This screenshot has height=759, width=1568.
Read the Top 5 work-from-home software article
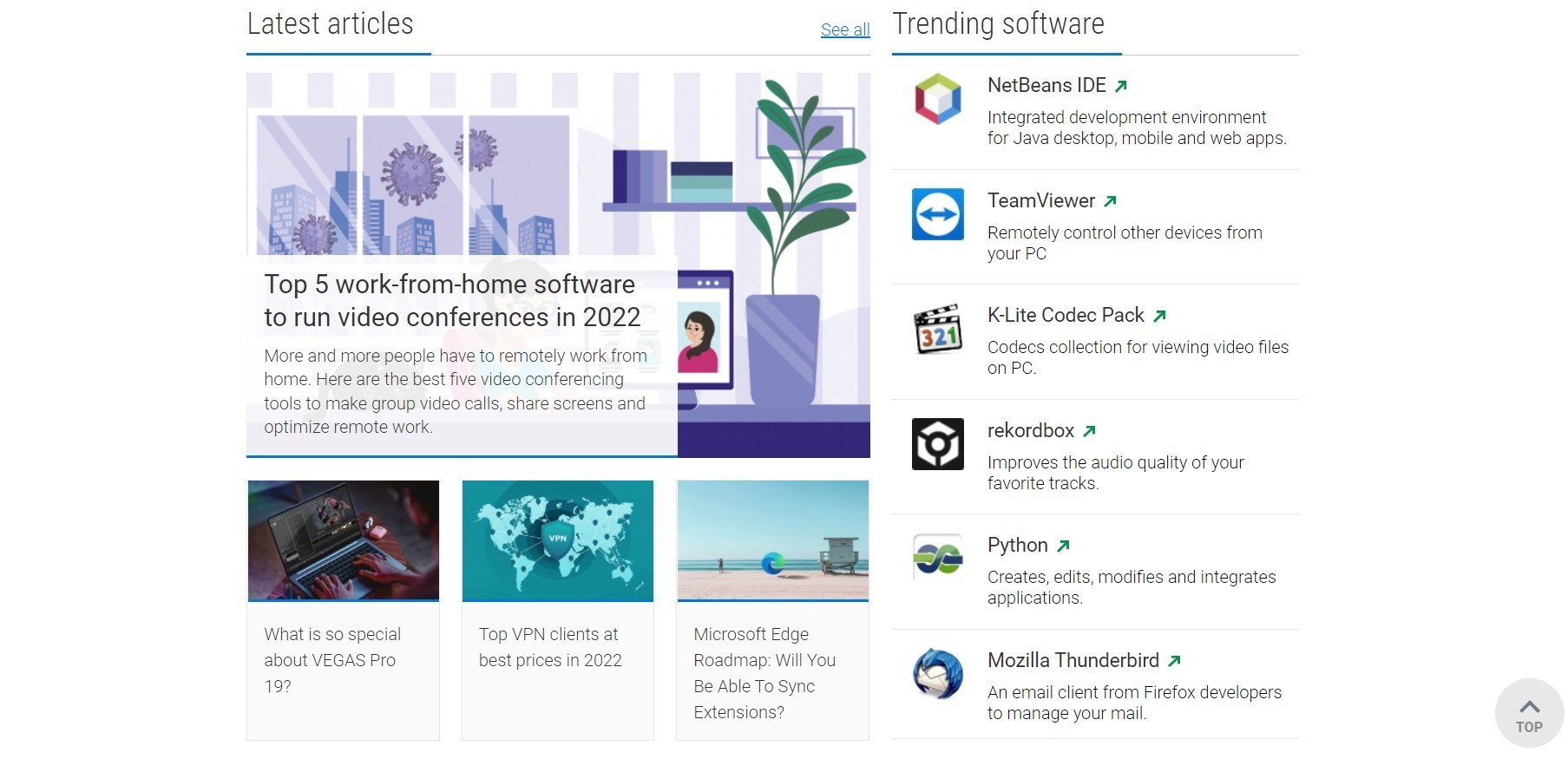click(452, 301)
